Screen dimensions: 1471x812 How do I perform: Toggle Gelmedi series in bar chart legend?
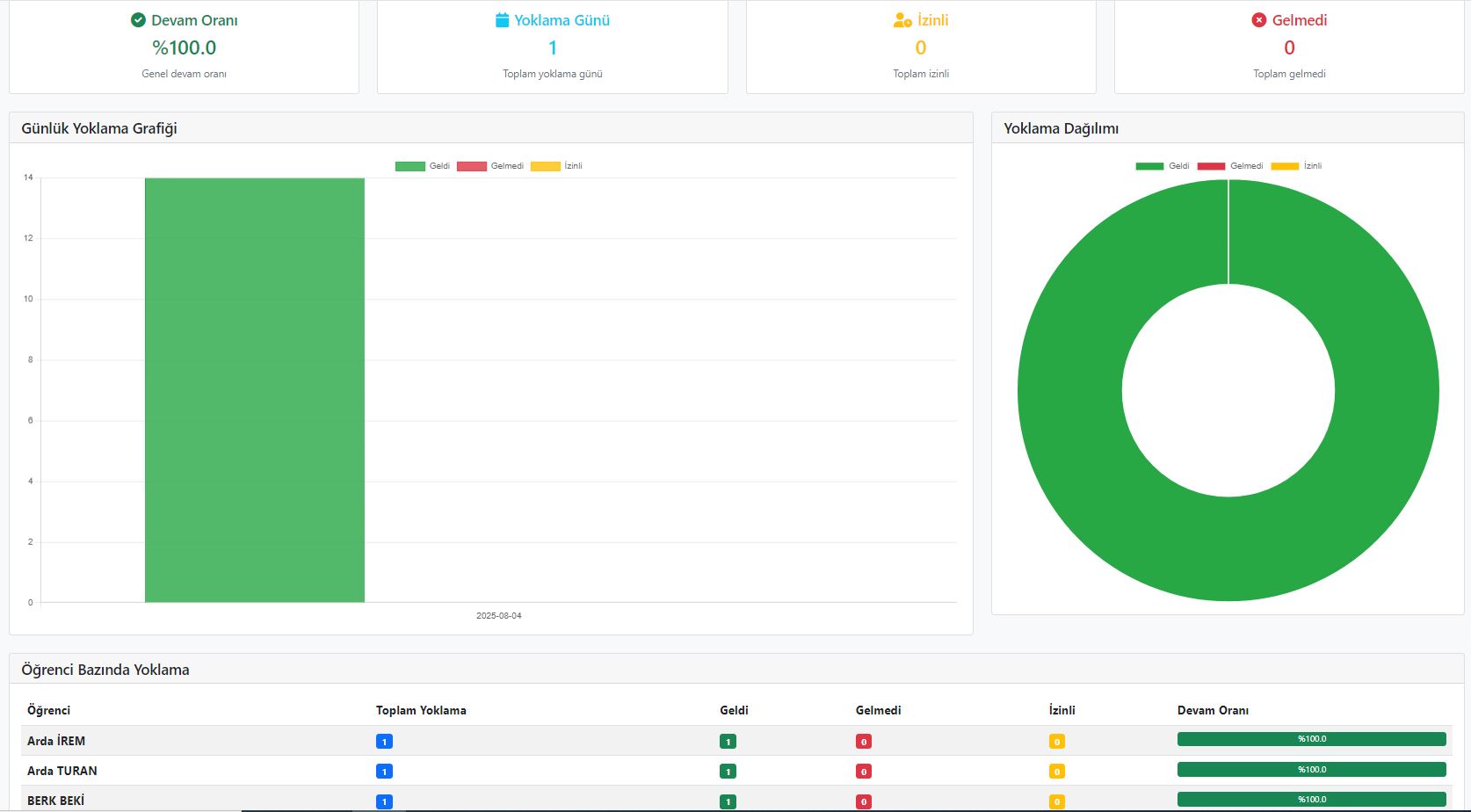tap(490, 166)
